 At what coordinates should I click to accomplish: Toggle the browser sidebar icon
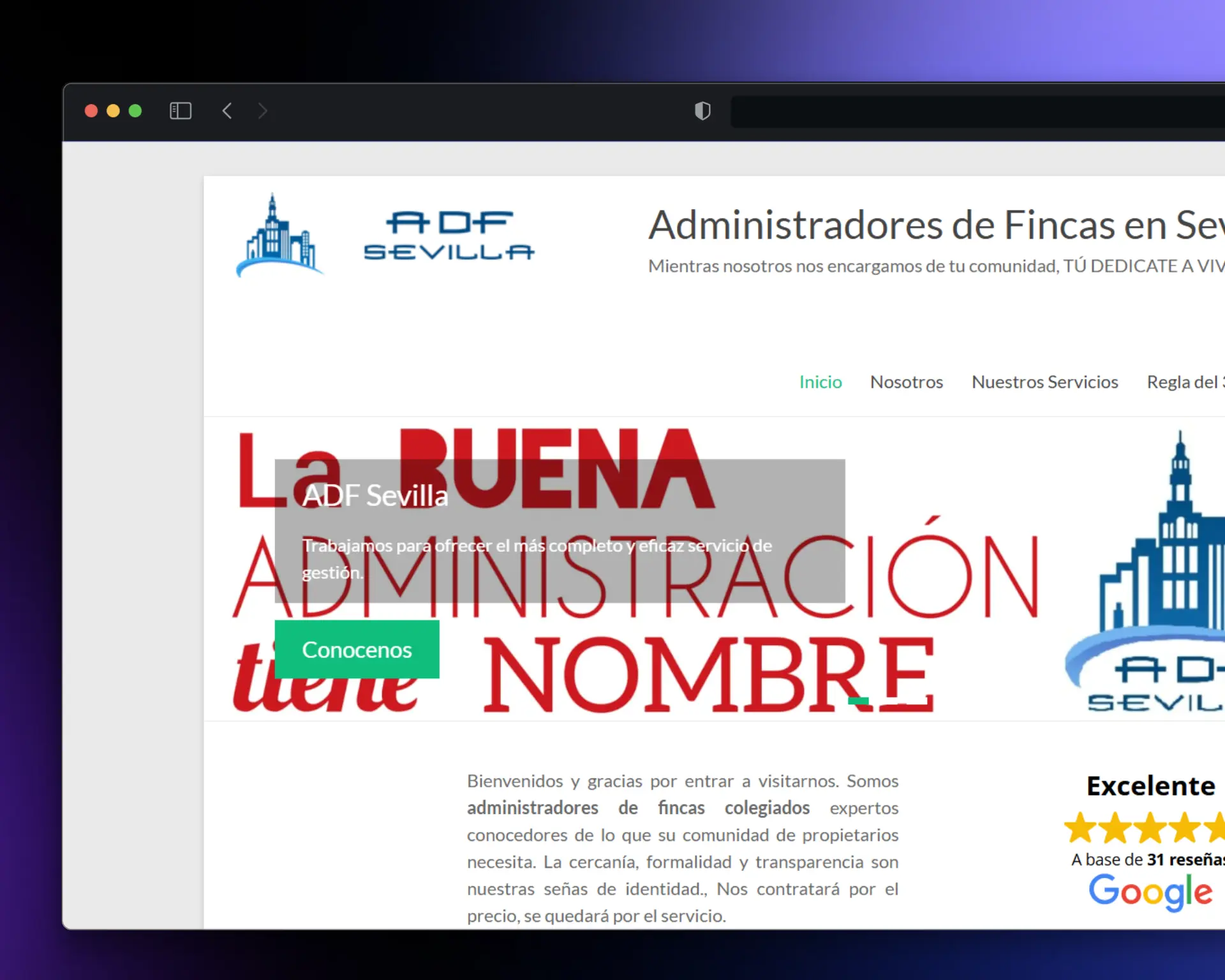click(181, 110)
